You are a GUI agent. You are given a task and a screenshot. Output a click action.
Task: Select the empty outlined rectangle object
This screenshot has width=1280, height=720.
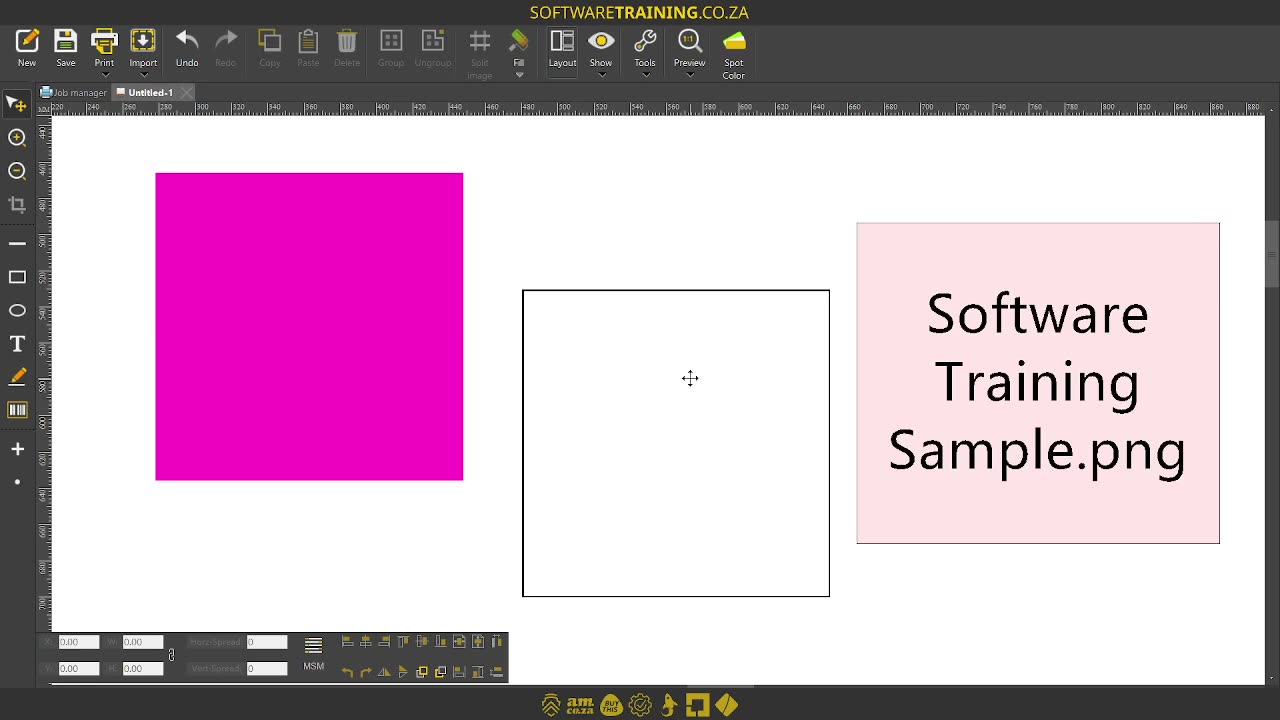coord(676,443)
